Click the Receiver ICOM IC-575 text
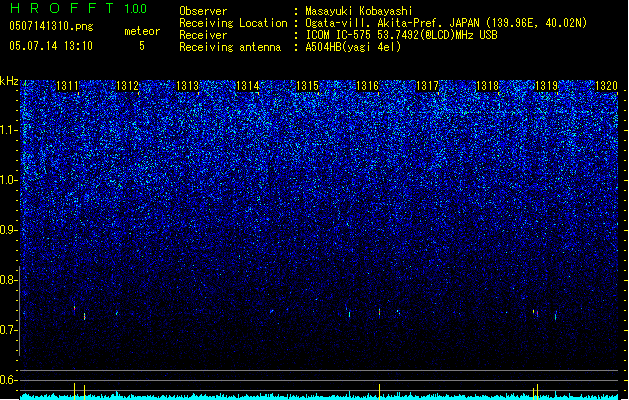629x400 pixels. tap(401, 35)
